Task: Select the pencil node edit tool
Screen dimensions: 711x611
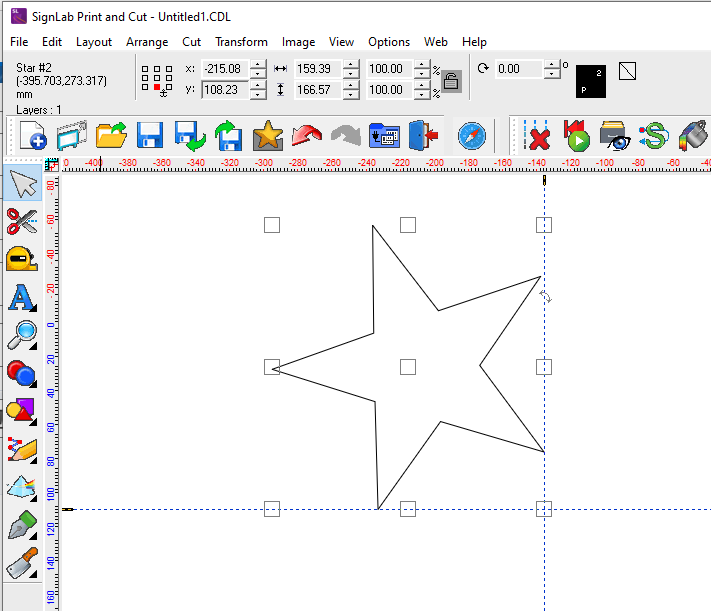Action: (22, 450)
